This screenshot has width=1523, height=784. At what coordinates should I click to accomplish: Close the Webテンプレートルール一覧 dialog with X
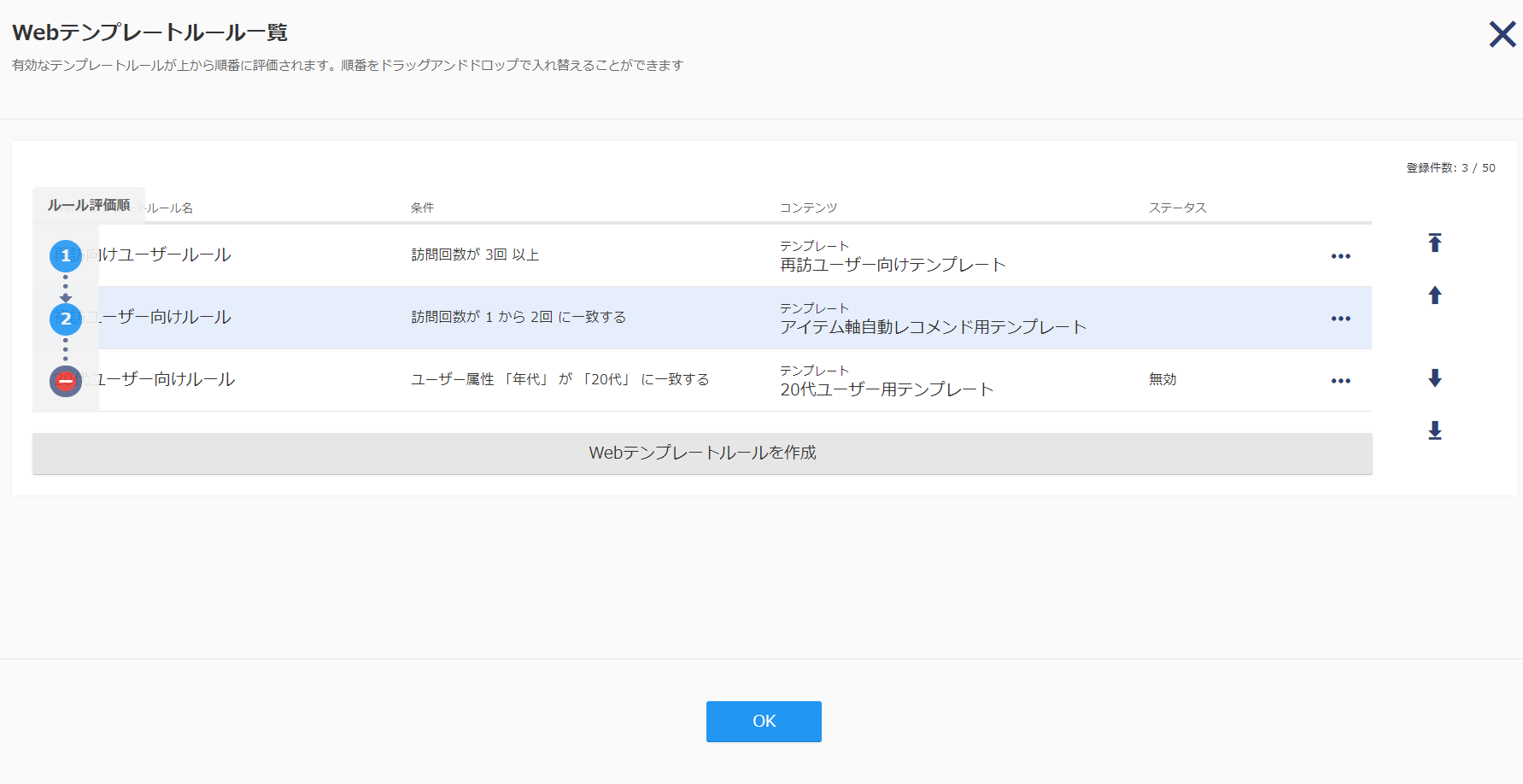[1502, 34]
